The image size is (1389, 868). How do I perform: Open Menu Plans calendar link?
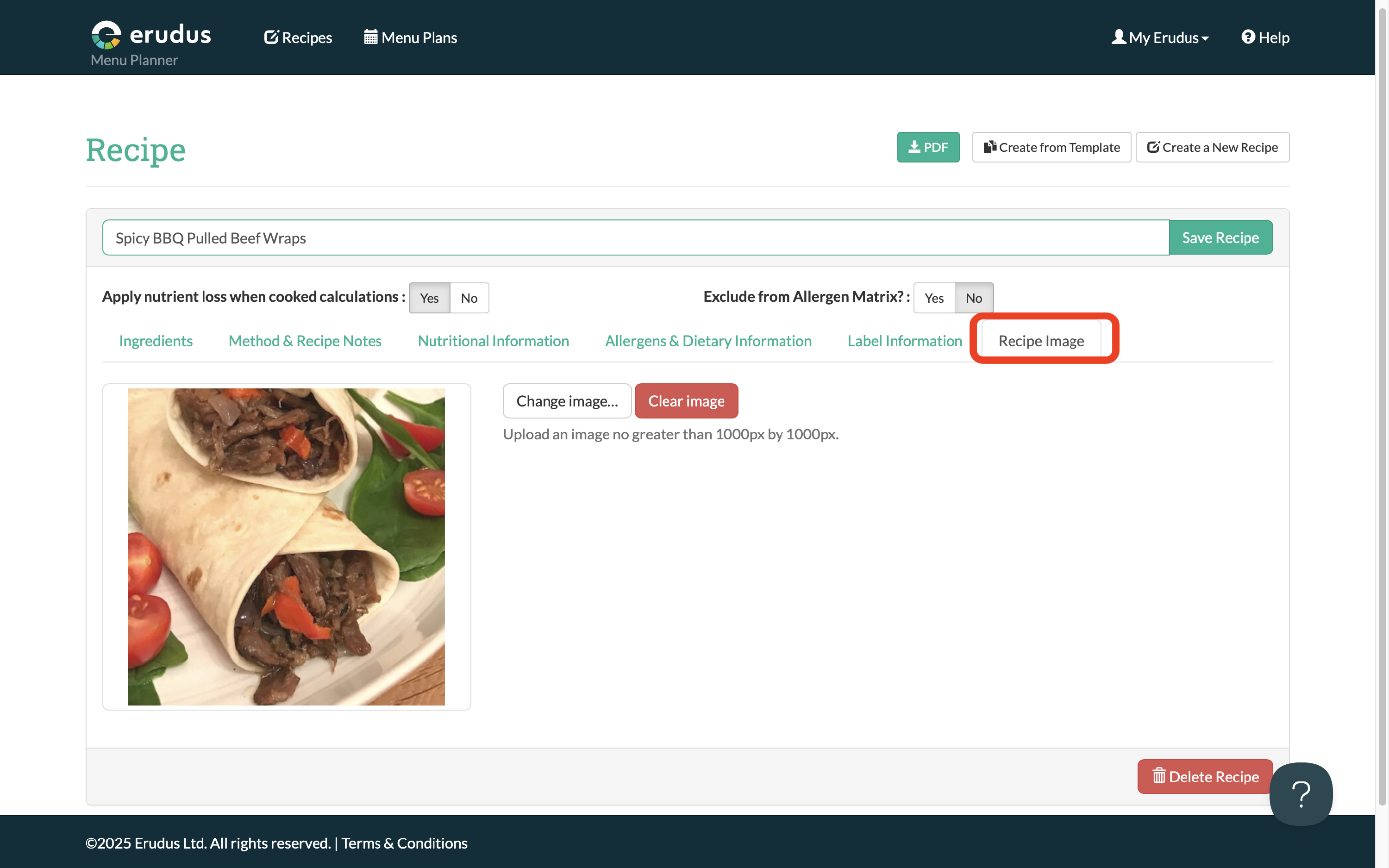click(x=410, y=38)
